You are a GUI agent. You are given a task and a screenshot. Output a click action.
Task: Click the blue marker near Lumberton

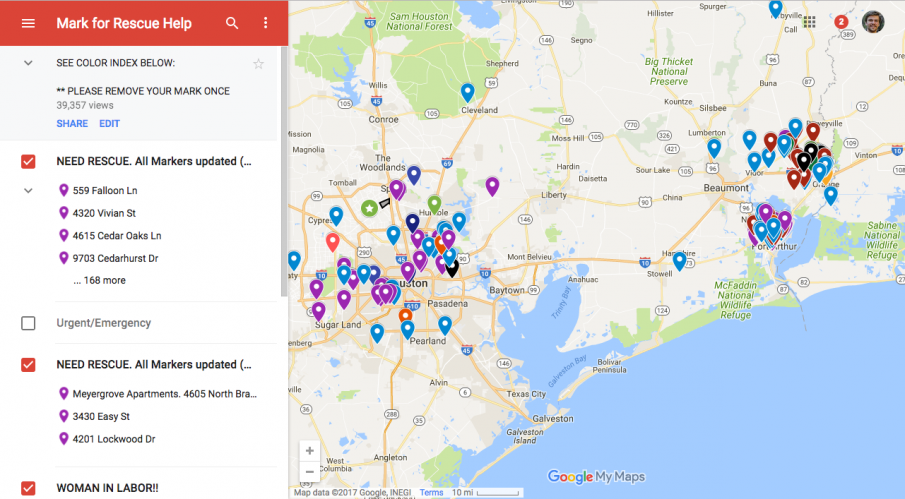coord(714,148)
